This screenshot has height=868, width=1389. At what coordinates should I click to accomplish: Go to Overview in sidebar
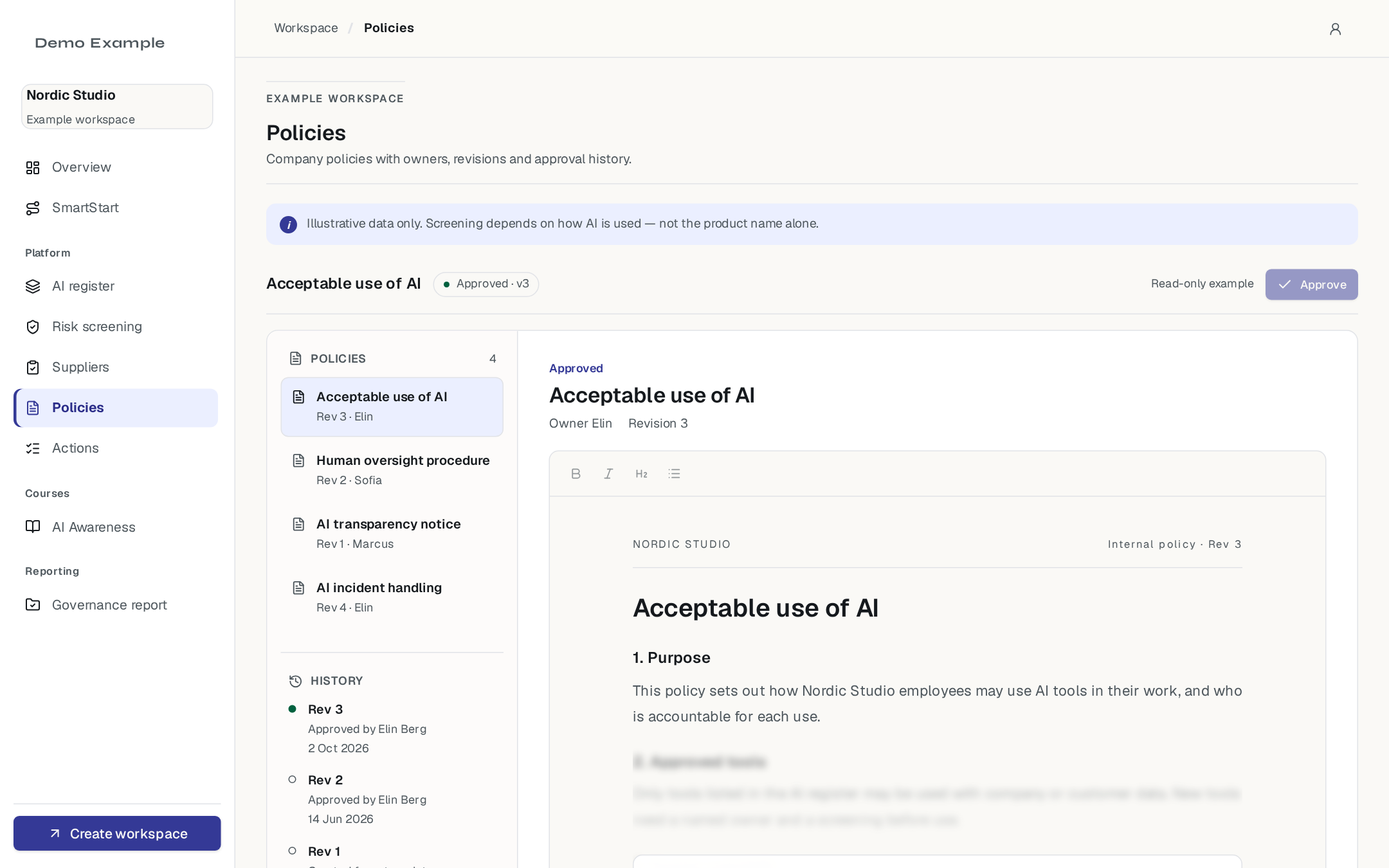[x=116, y=167]
